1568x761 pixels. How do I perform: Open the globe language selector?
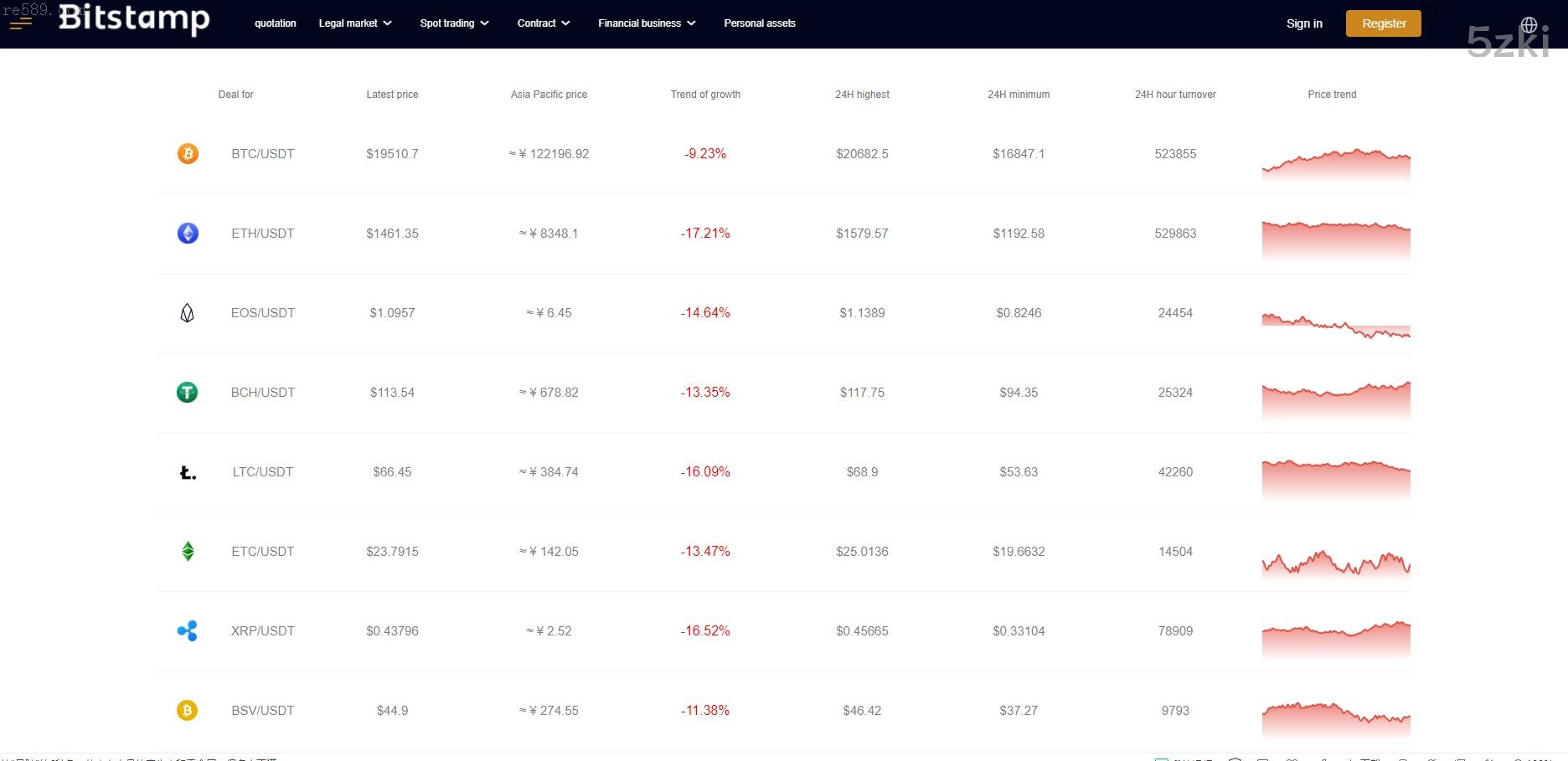tap(1529, 25)
